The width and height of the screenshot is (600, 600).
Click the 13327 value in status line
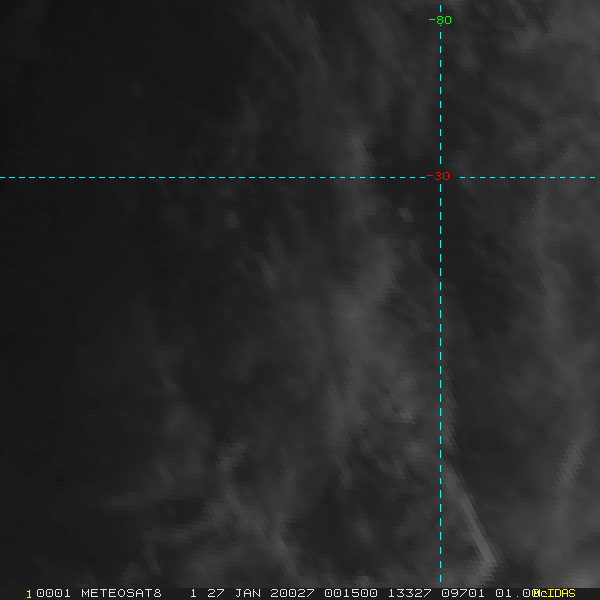pos(409,593)
